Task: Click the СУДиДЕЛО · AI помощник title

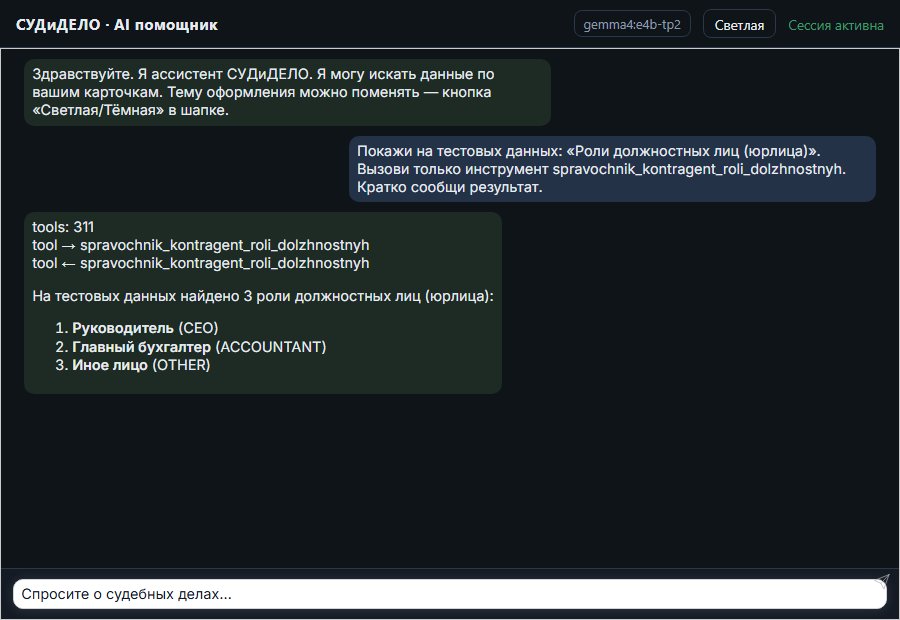Action: click(117, 25)
